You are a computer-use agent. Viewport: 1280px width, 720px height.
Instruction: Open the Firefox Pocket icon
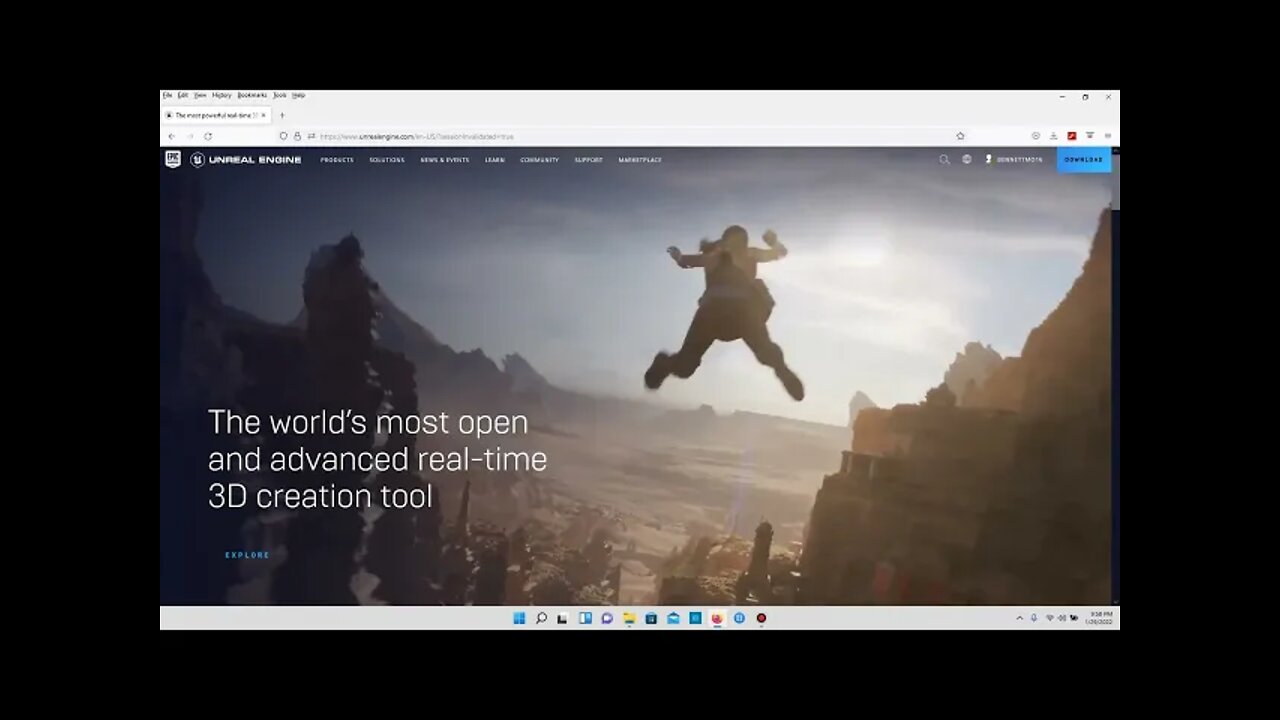1036,136
